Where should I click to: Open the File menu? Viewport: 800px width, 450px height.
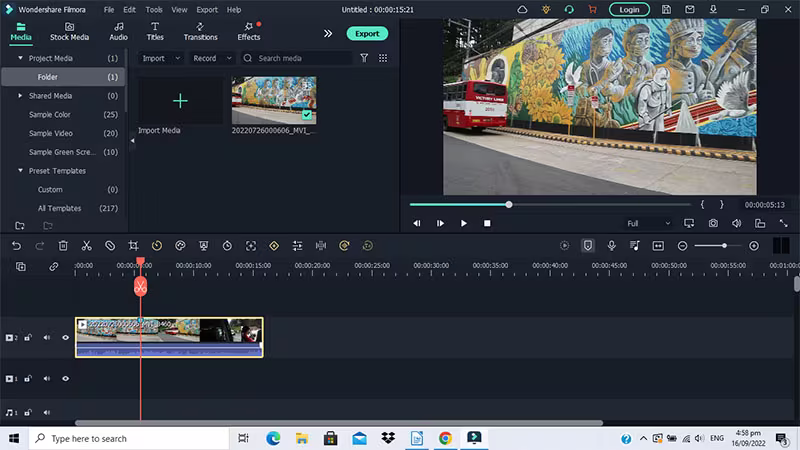[x=109, y=10]
